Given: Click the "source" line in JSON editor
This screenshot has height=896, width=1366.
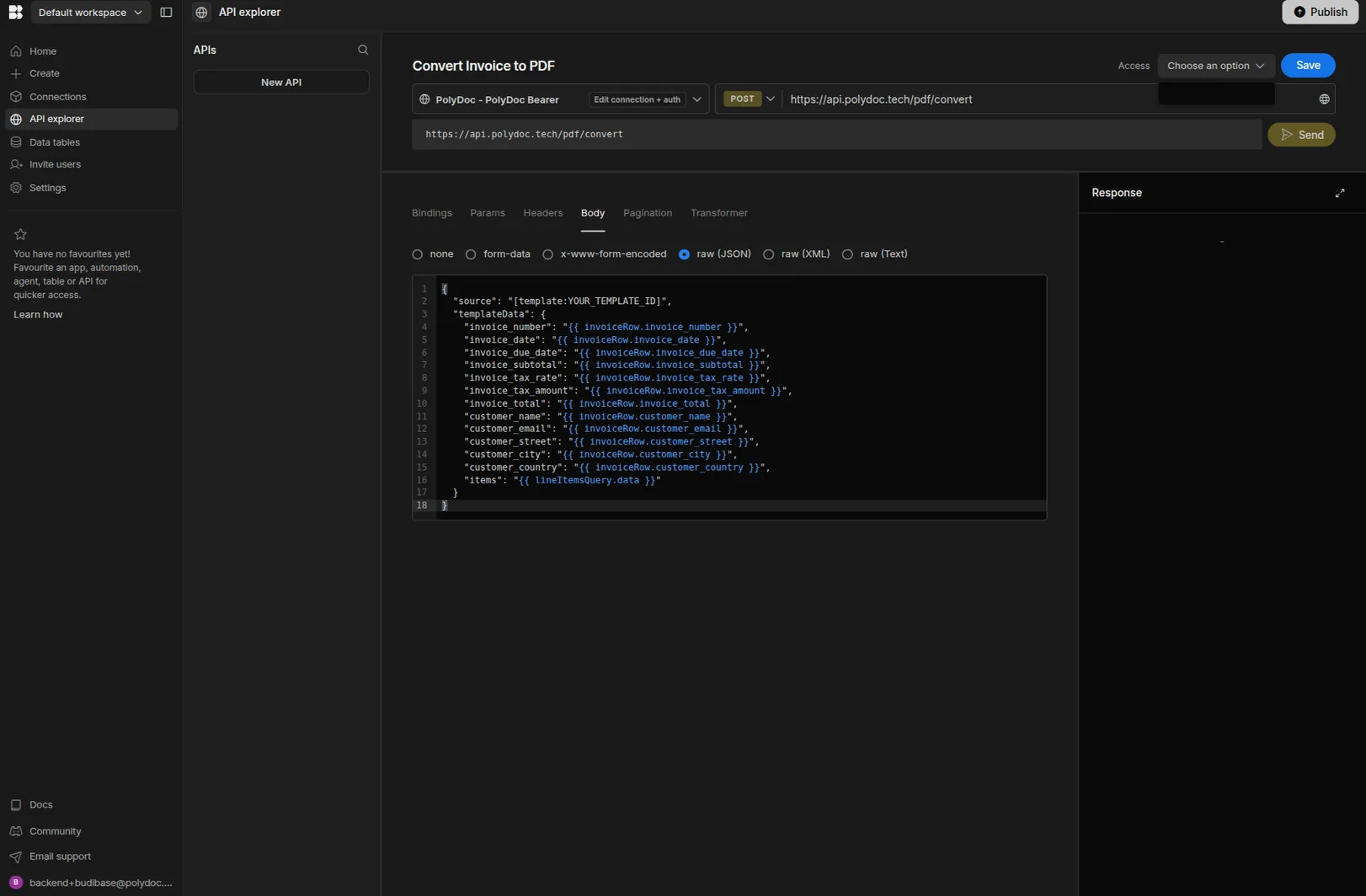Looking at the screenshot, I should 562,301.
